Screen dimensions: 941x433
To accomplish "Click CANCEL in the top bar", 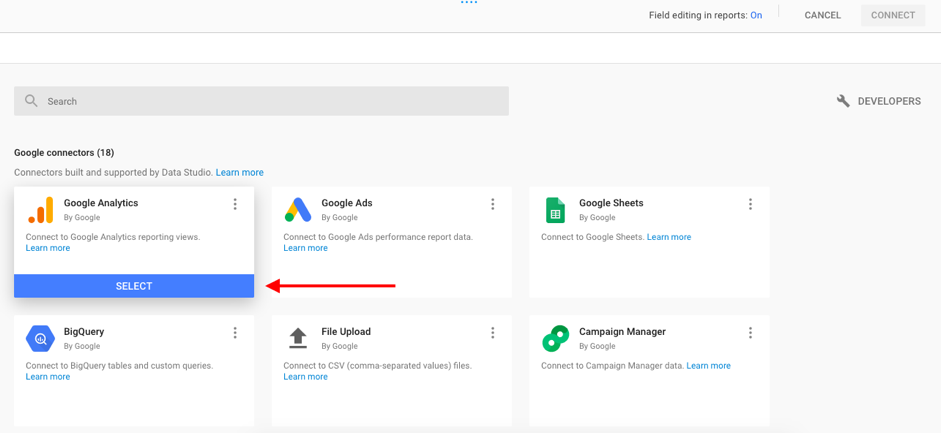I will (823, 16).
